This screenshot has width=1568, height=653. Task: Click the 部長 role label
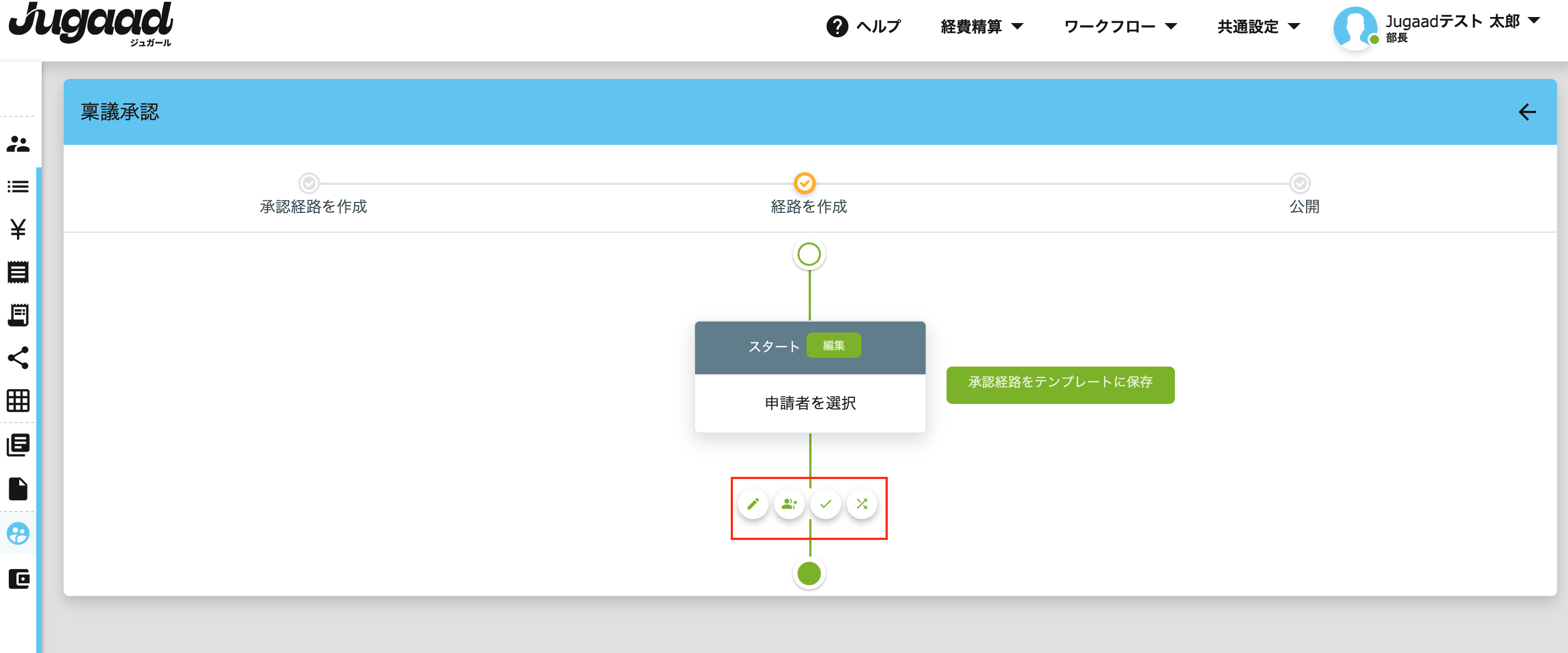coord(1396,38)
